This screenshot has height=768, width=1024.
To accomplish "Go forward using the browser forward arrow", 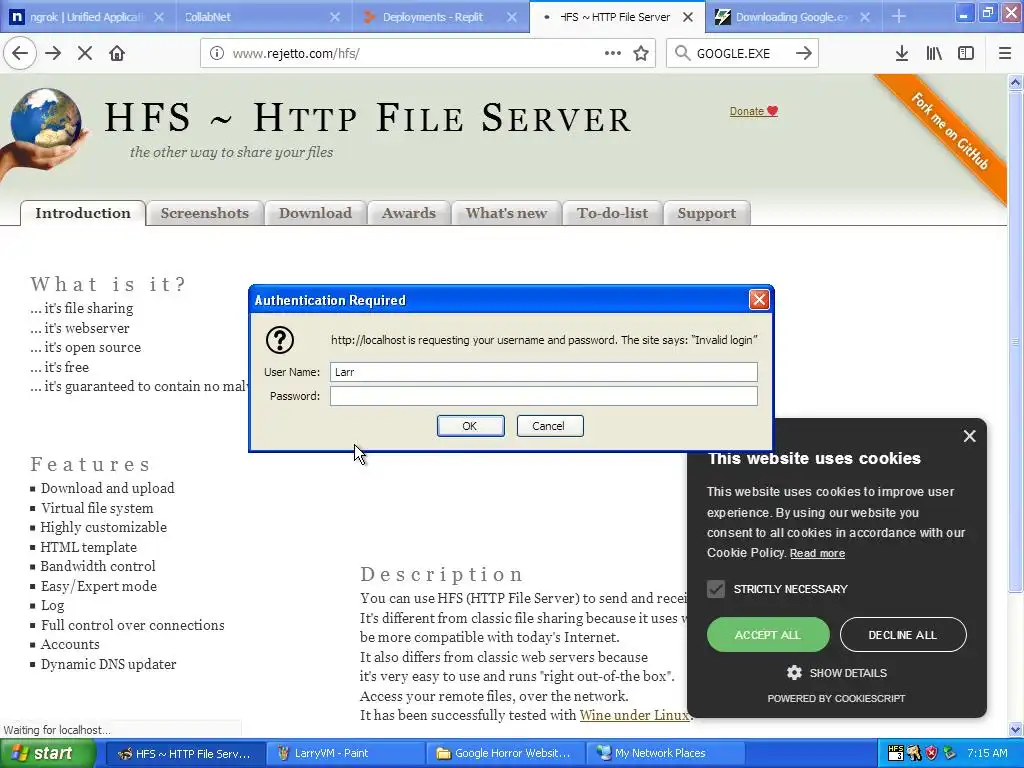I will (53, 54).
